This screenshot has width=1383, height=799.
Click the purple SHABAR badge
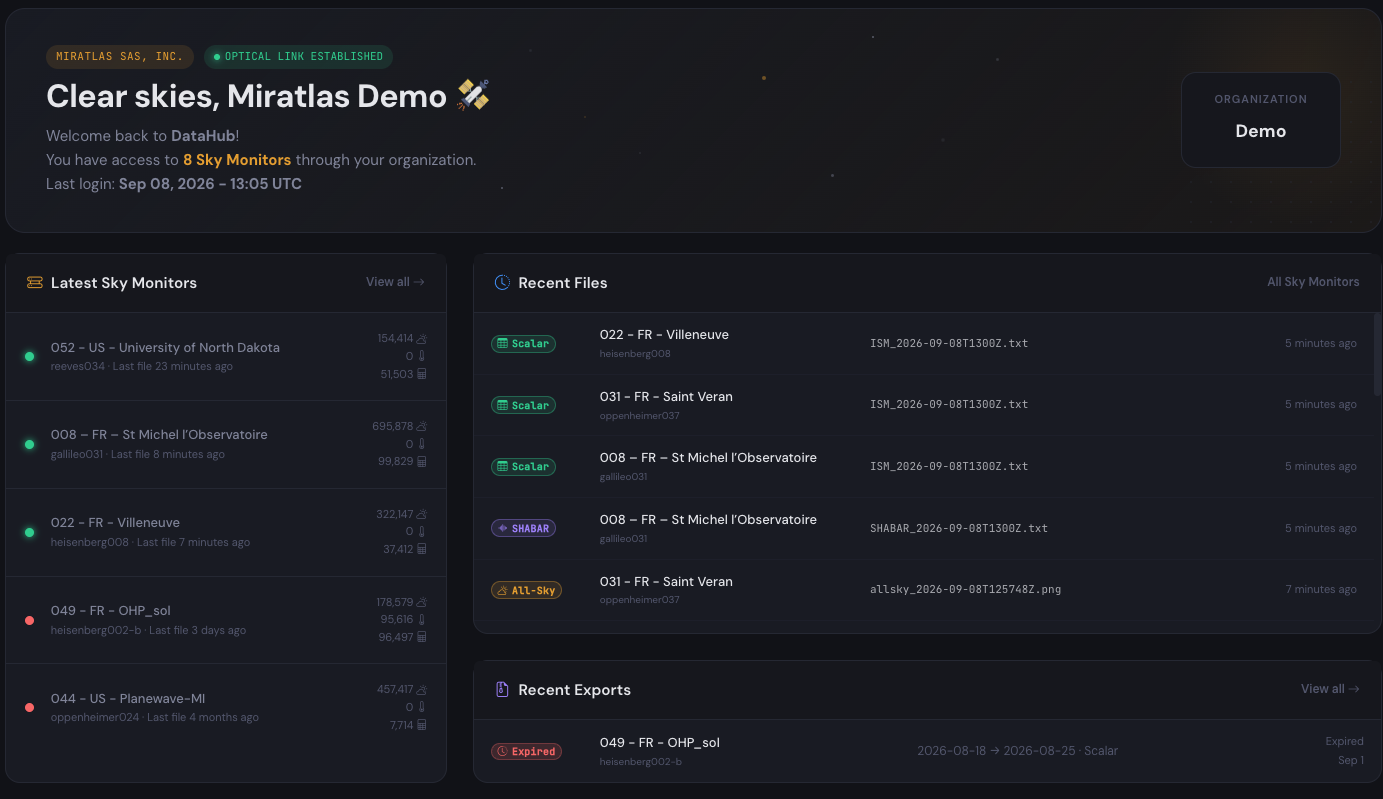(x=523, y=528)
